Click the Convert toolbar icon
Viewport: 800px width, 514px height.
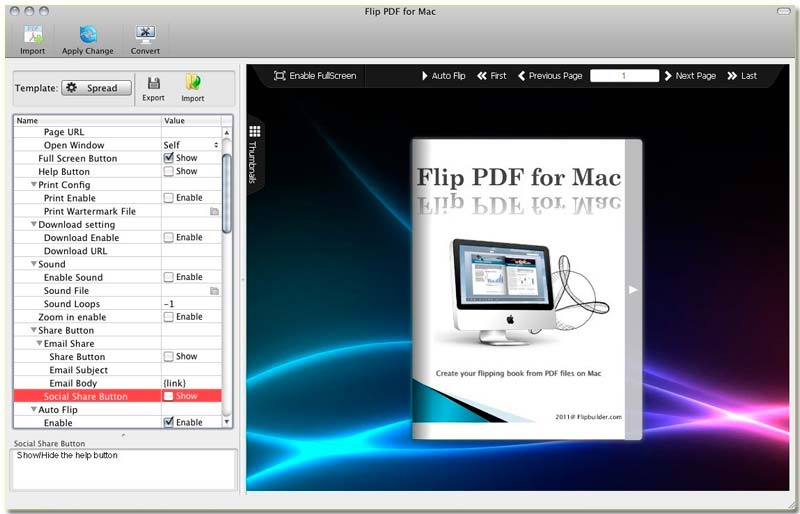pos(145,35)
